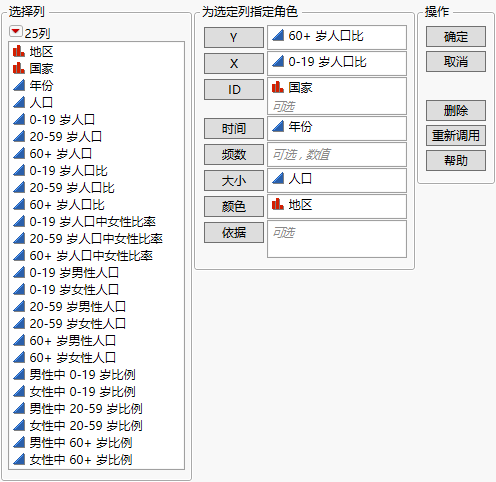This screenshot has width=496, height=482.
Task: Click the continuous icon beside 人口 in column list
Action: point(19,103)
